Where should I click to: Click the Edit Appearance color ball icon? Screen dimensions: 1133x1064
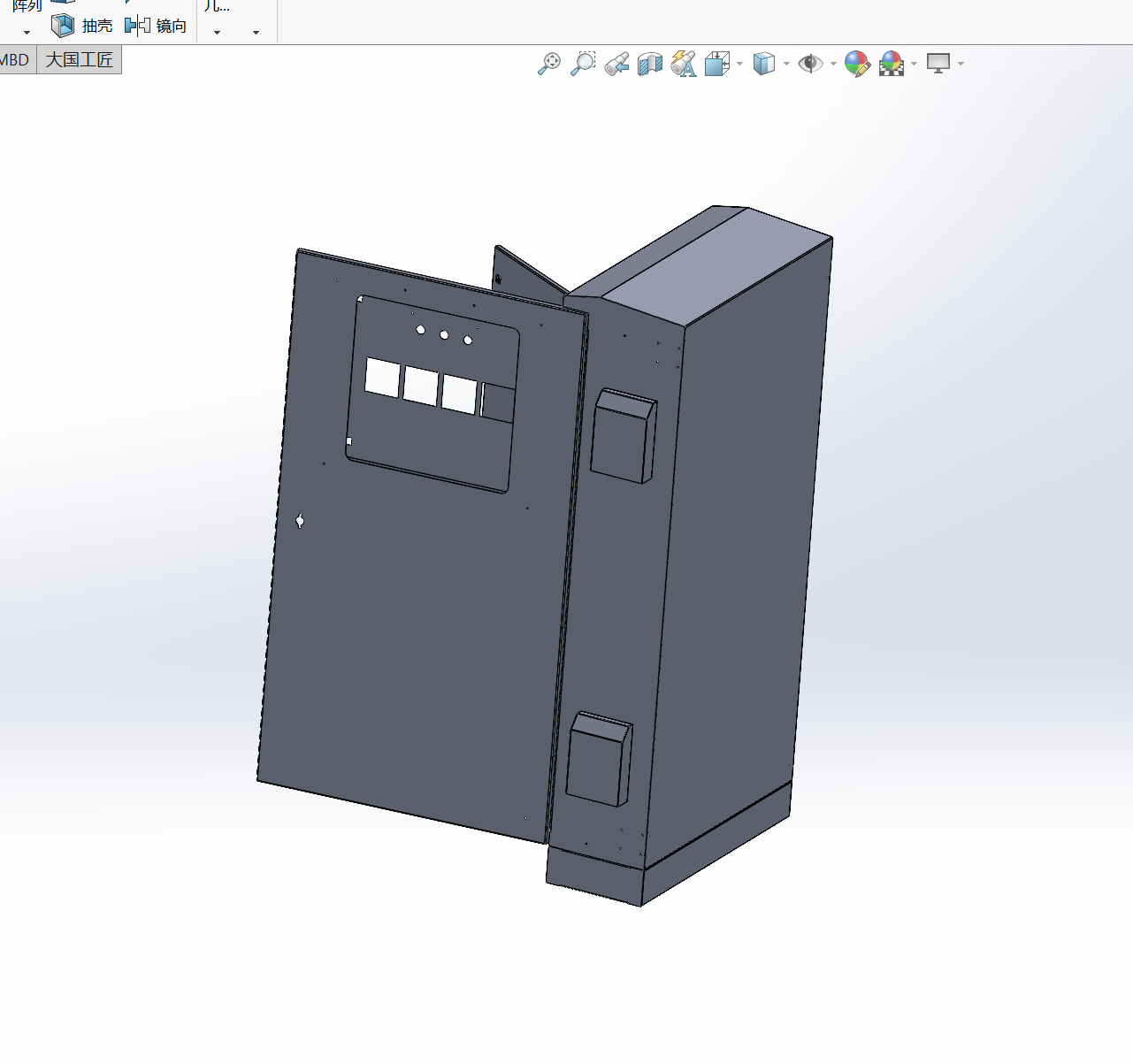click(857, 64)
